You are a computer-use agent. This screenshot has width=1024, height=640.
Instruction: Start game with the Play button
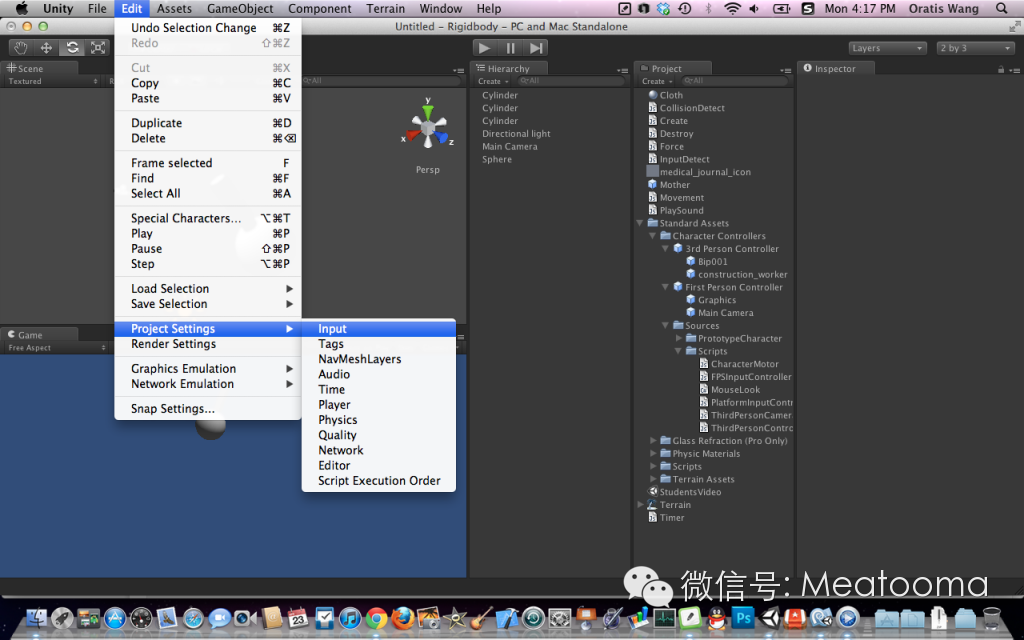[x=484, y=48]
